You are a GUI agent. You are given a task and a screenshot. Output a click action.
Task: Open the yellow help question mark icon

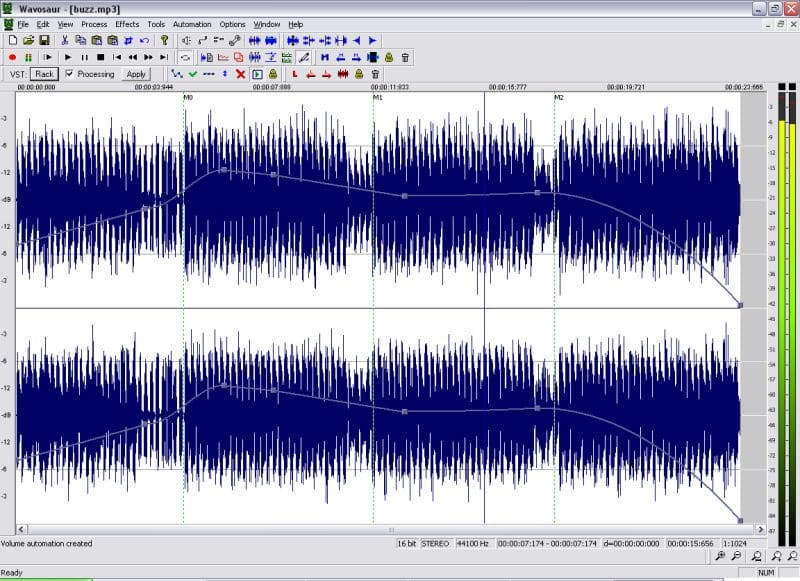point(164,40)
